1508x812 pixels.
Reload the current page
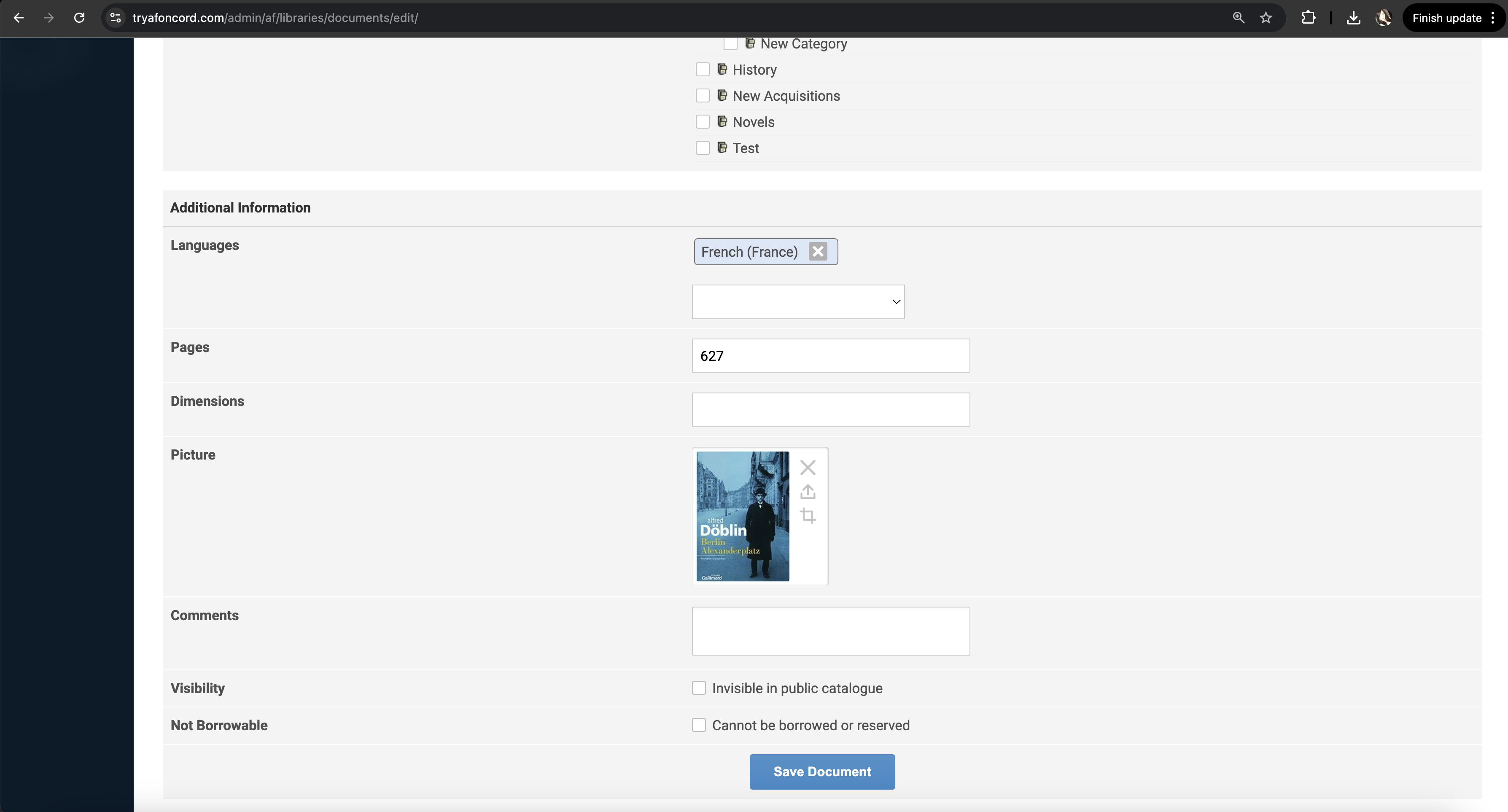tap(79, 18)
